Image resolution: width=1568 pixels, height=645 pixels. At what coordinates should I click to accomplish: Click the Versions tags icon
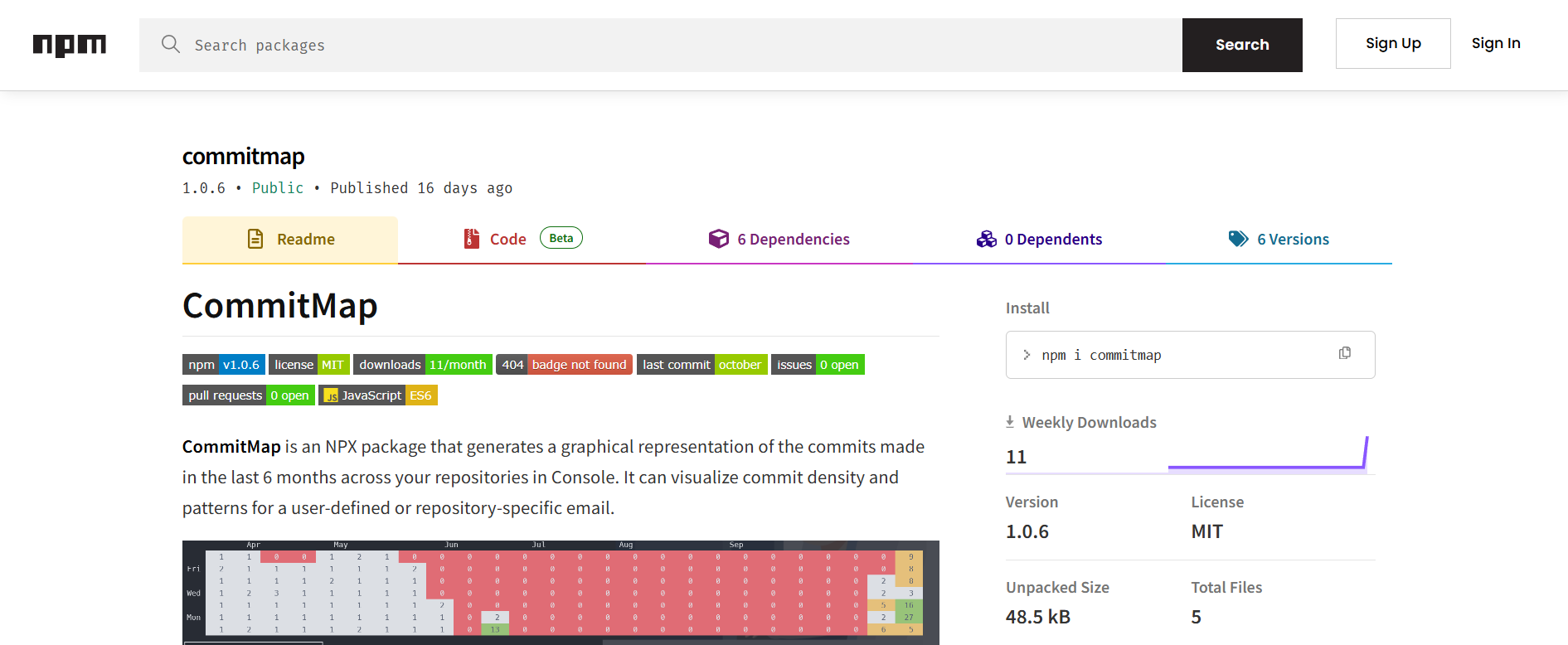point(1238,239)
